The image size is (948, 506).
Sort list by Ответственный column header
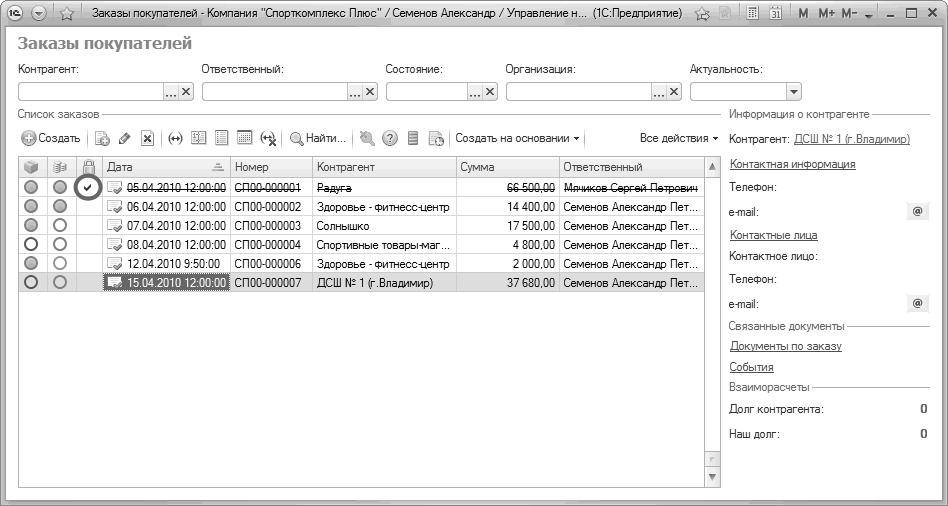click(x=632, y=167)
